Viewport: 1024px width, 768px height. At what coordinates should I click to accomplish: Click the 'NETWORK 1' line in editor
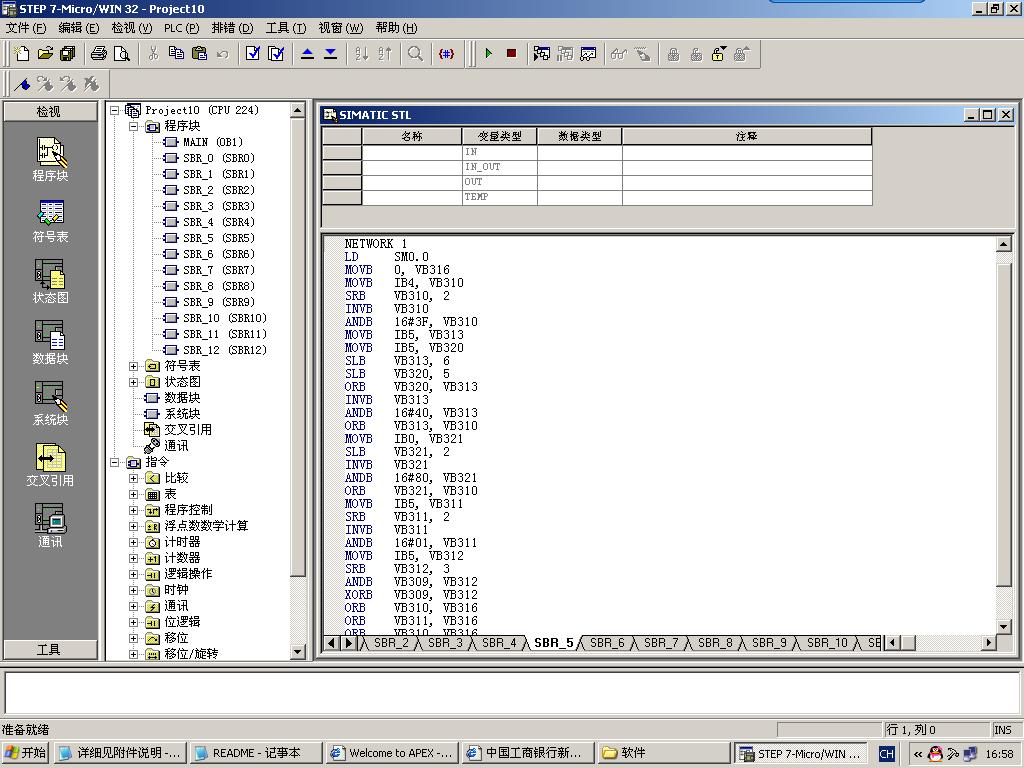pyautogui.click(x=376, y=244)
